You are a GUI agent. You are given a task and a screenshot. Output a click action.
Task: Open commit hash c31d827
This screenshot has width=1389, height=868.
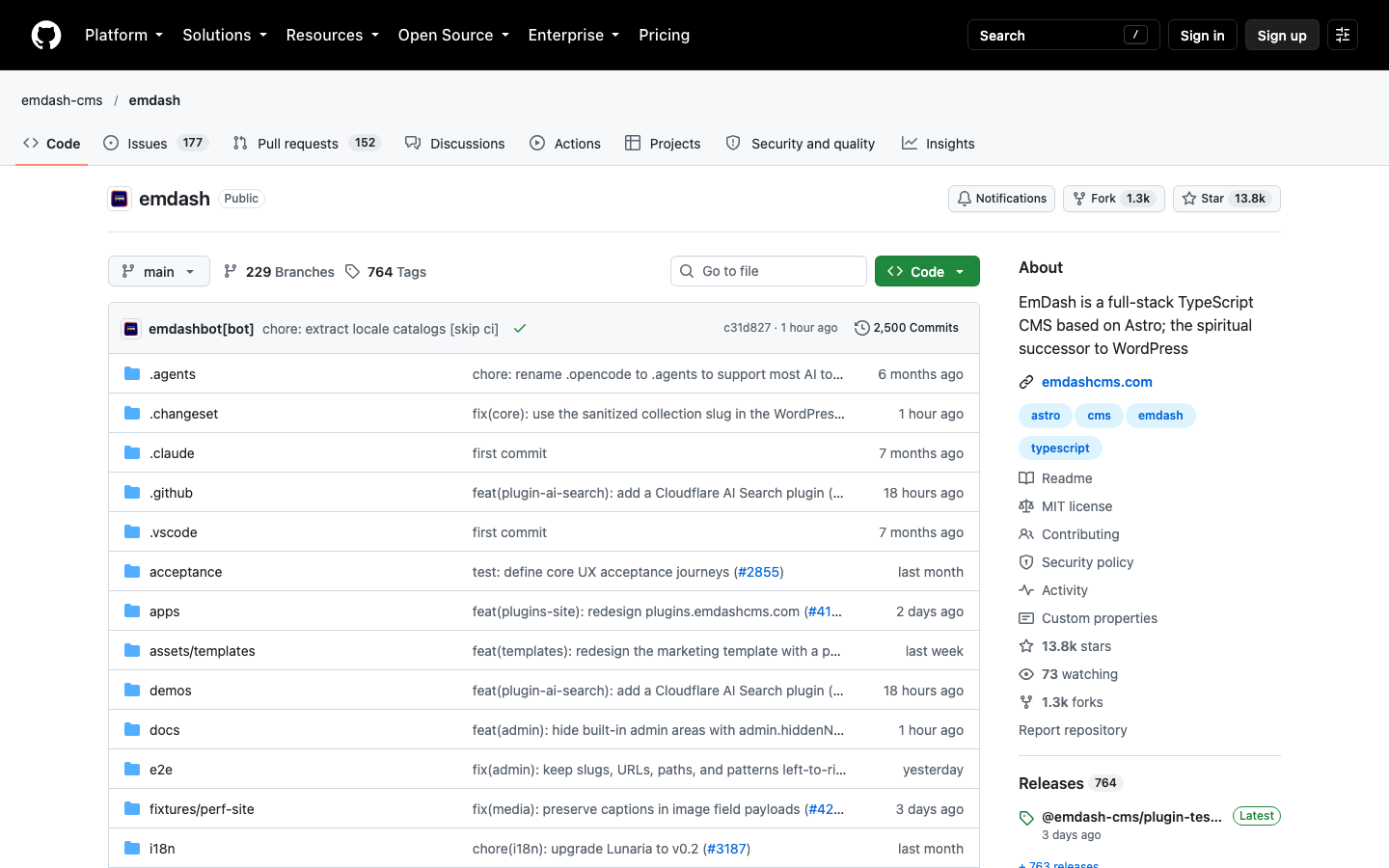(x=748, y=328)
